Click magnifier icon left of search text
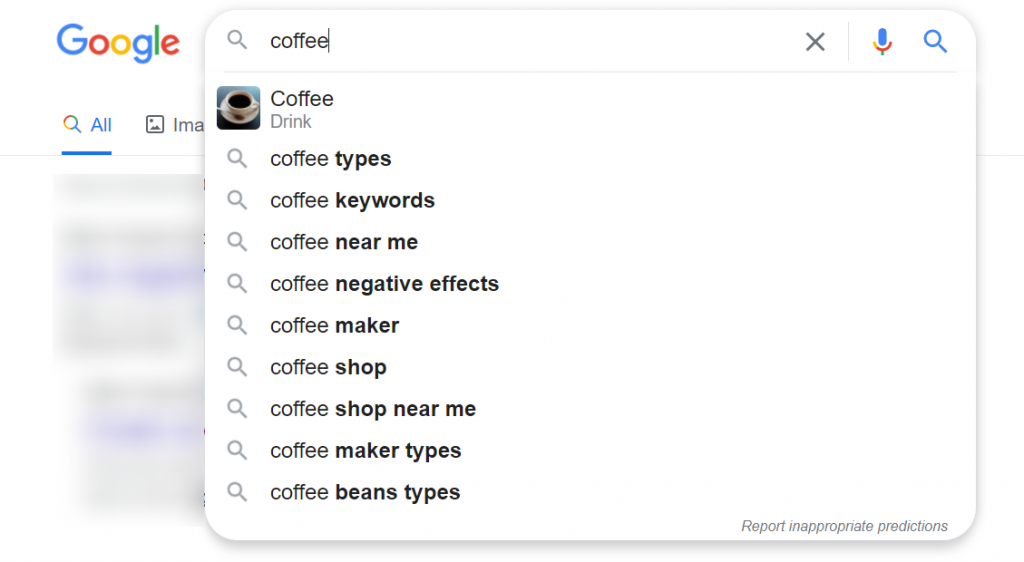Screen dimensions: 1024x562 tap(237, 40)
